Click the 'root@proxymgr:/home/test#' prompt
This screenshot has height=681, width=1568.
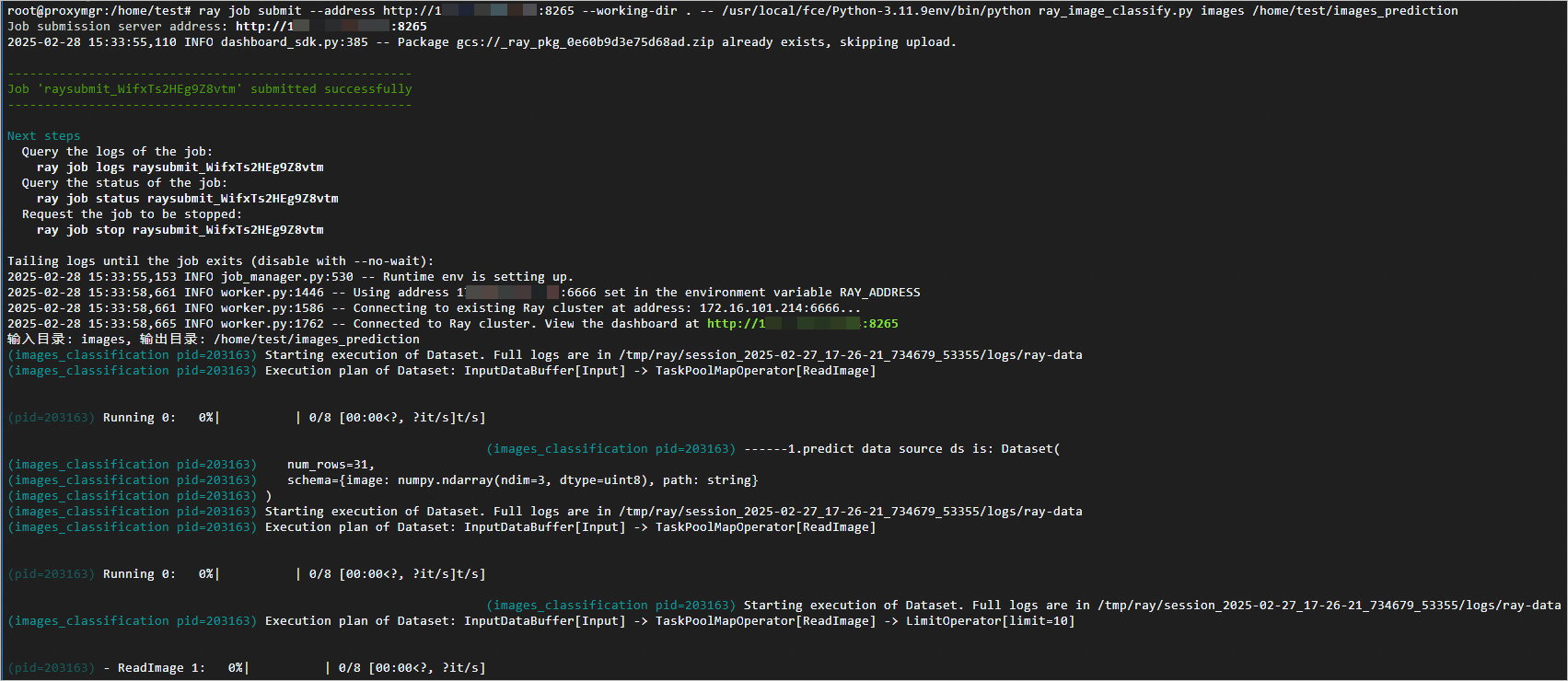click(x=99, y=11)
